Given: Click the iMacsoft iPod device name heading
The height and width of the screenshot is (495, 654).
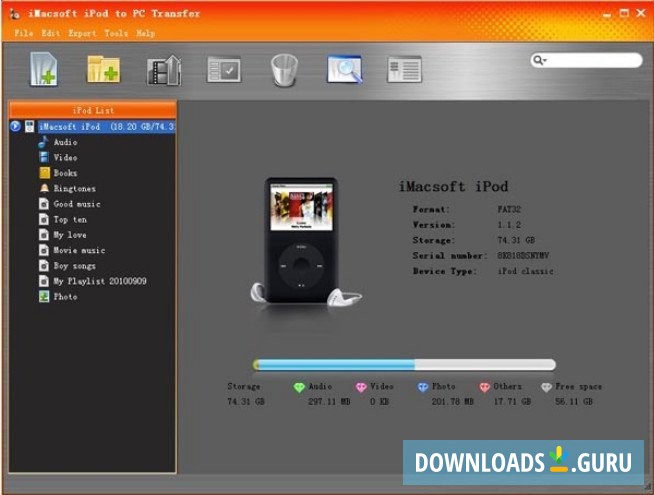Looking at the screenshot, I should pos(453,186).
